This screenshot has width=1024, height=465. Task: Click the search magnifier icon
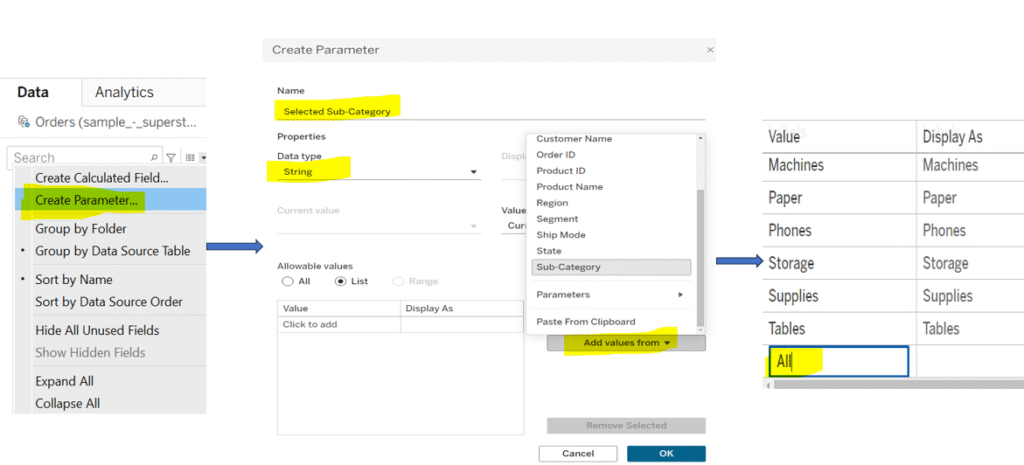(x=154, y=158)
